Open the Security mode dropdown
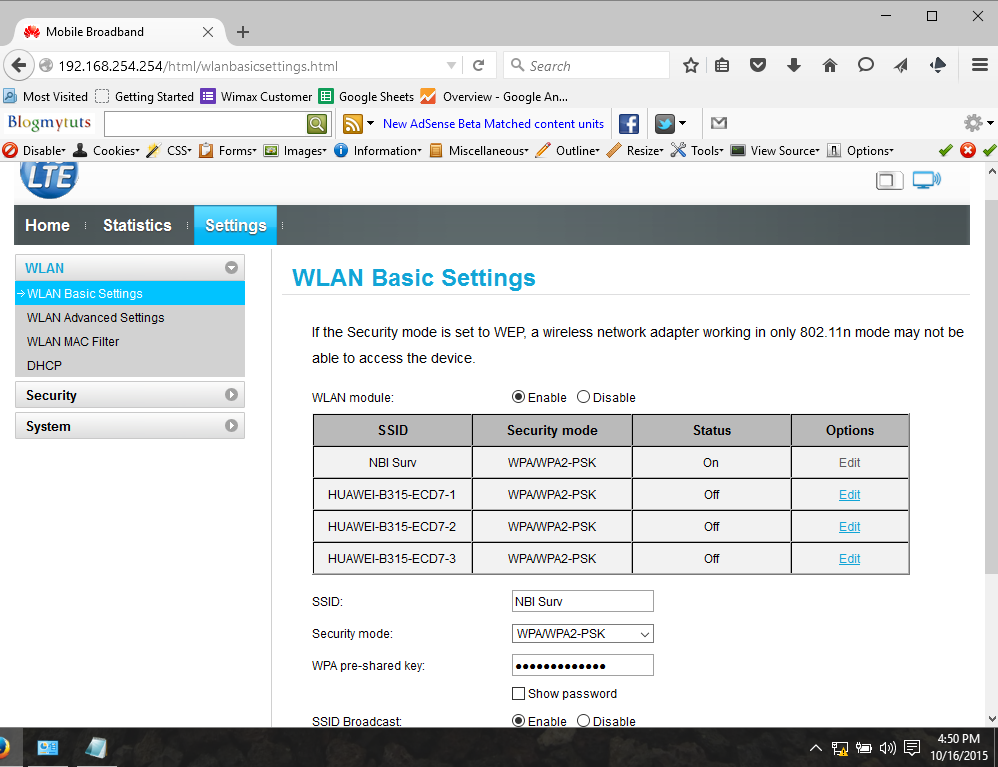 click(582, 633)
